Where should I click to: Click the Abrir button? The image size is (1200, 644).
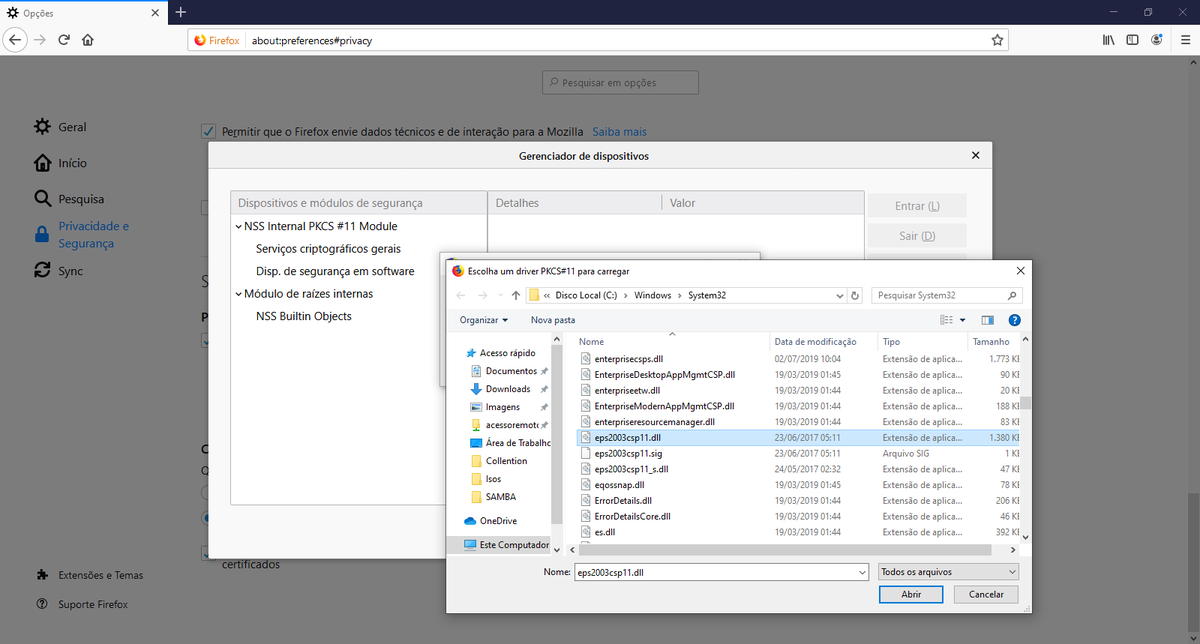[910, 594]
